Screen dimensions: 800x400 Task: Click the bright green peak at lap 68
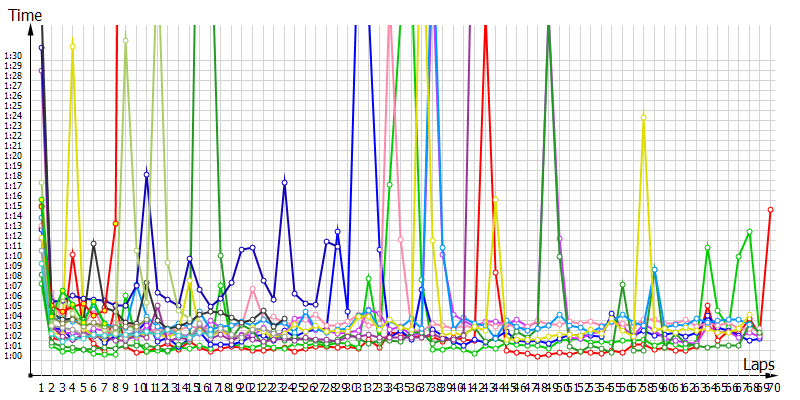[749, 232]
